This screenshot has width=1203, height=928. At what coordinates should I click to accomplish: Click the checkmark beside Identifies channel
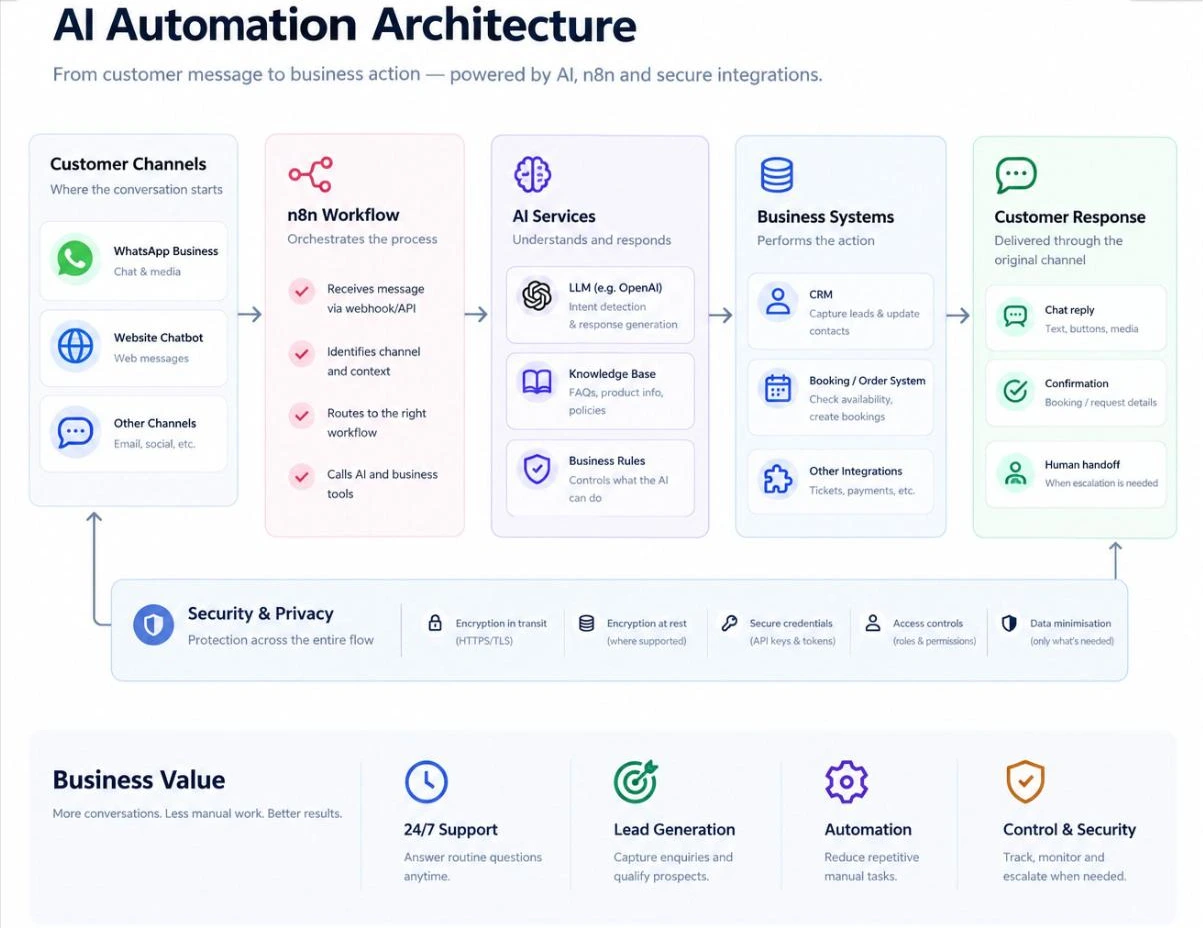(301, 353)
